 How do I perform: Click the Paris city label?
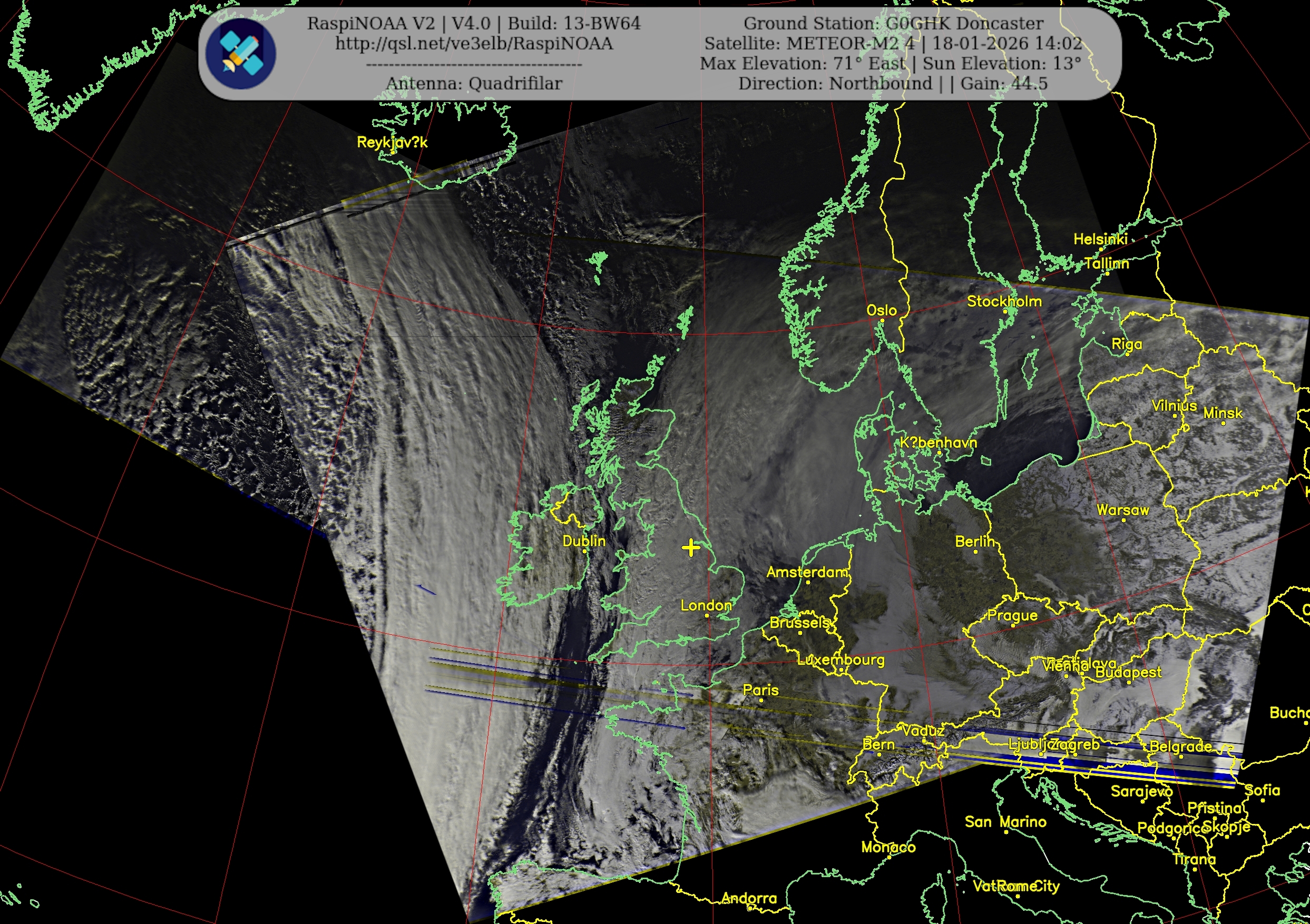pyautogui.click(x=760, y=690)
